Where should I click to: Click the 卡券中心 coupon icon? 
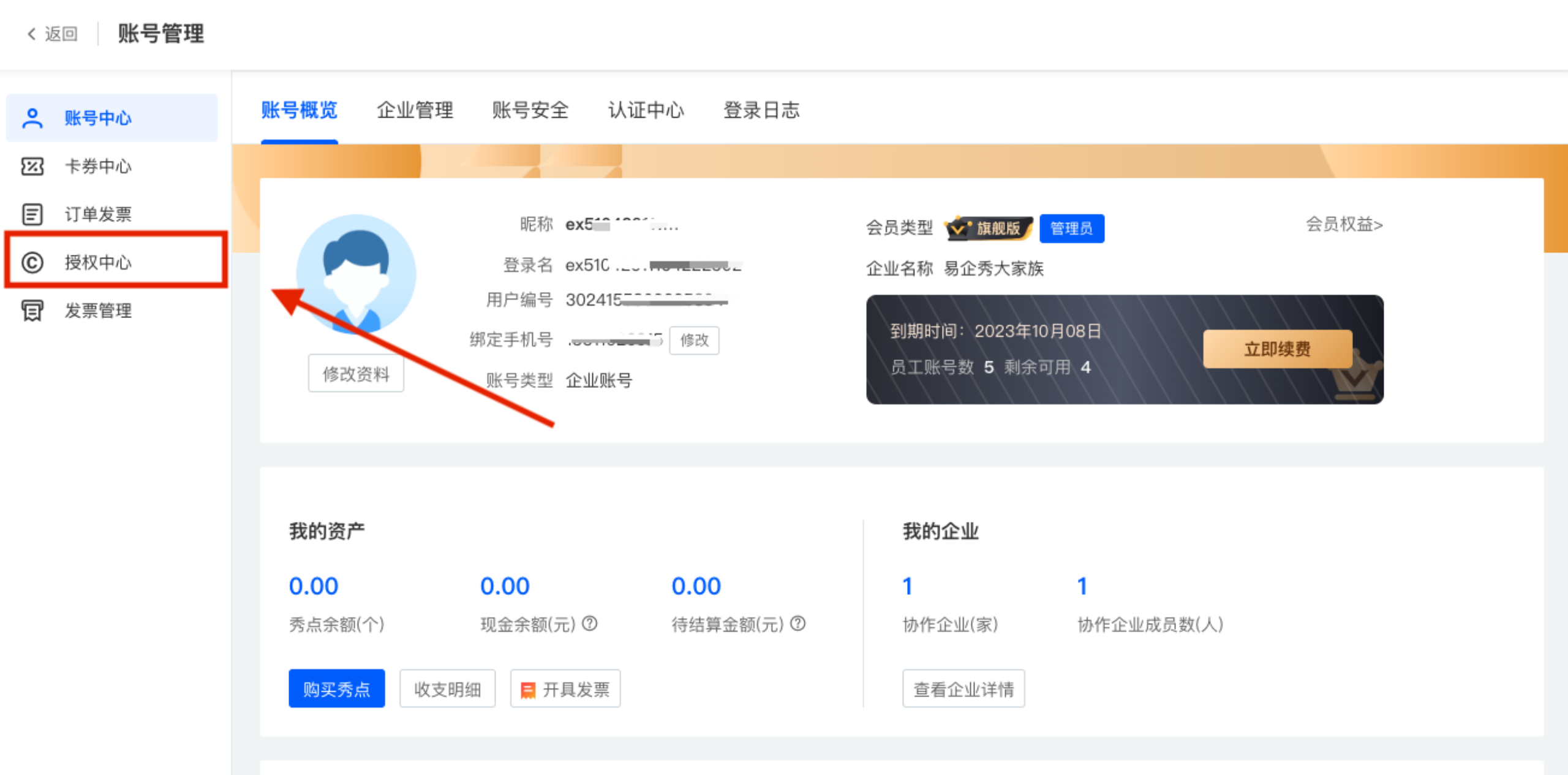point(32,166)
